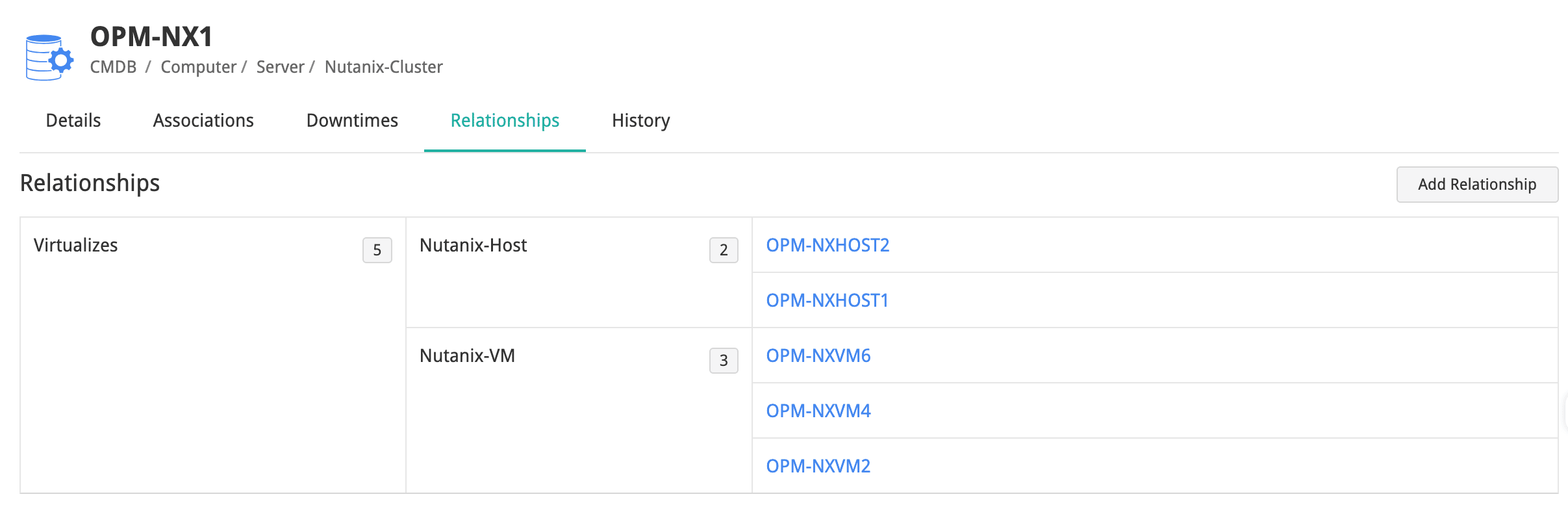
Task: Open the OPM-NXHOST2 link
Action: pyautogui.click(x=827, y=246)
